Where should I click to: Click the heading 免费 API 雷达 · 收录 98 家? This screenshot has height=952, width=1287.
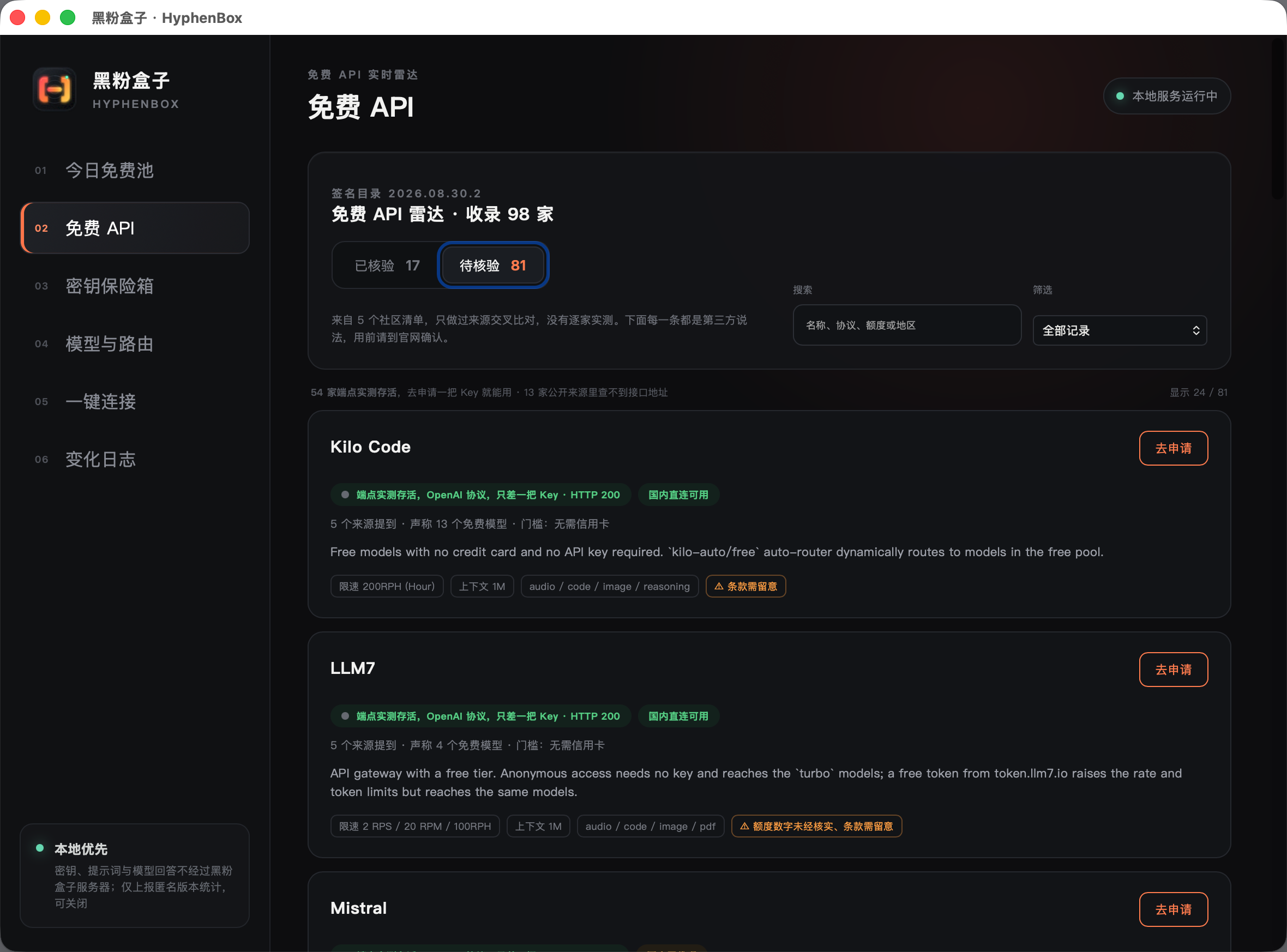(442, 214)
